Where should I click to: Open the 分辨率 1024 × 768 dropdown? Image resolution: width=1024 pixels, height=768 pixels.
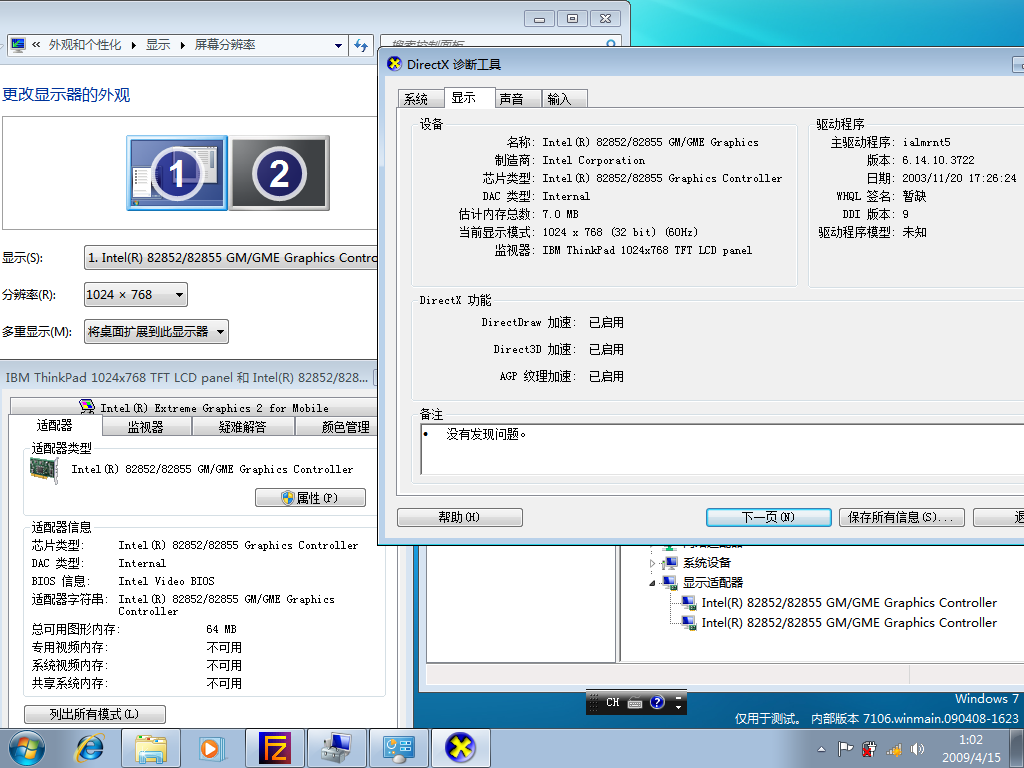(x=136, y=295)
